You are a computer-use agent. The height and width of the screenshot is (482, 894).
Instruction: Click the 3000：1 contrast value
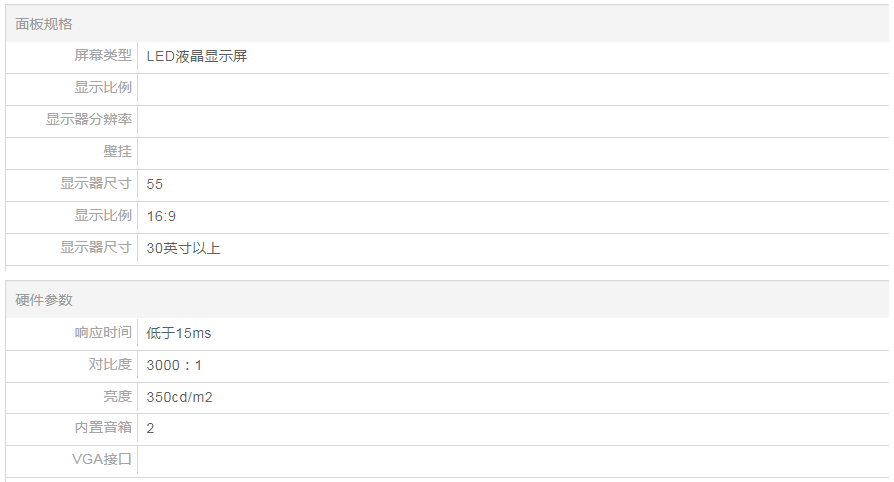(x=174, y=366)
